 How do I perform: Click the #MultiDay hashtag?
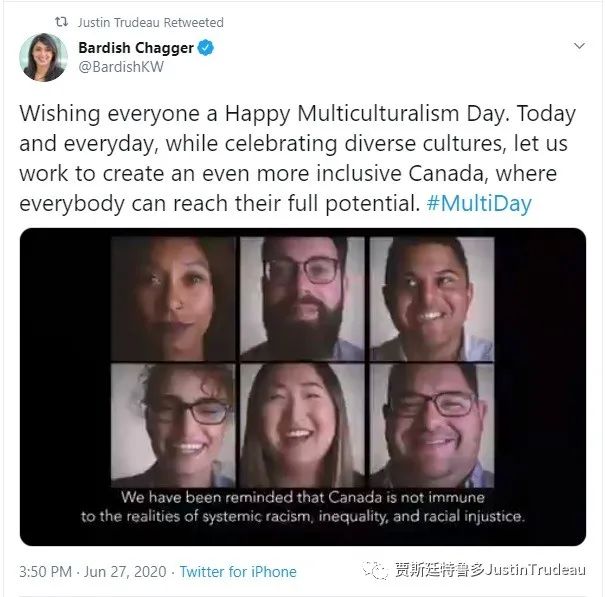(479, 203)
